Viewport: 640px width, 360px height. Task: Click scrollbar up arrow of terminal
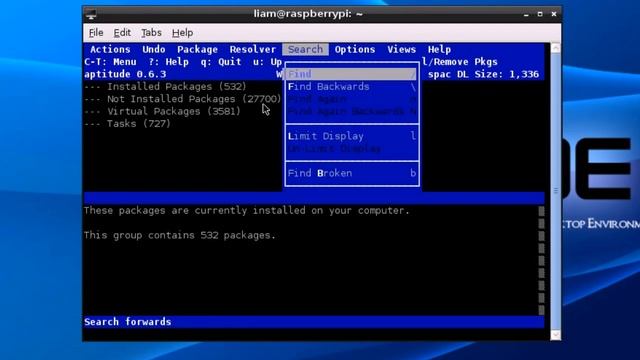pos(556,48)
